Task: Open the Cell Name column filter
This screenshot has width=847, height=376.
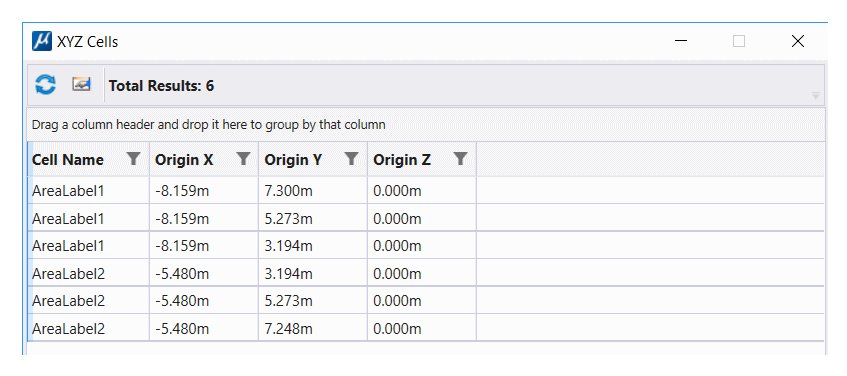Action: point(133,158)
